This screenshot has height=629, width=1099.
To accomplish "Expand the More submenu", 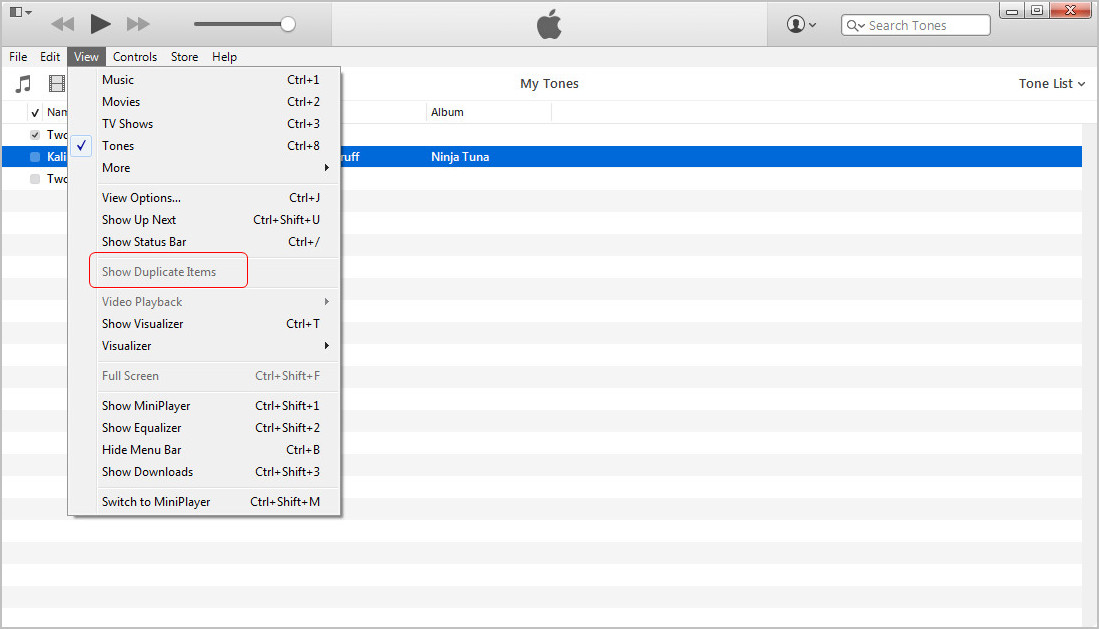I will pyautogui.click(x=205, y=168).
